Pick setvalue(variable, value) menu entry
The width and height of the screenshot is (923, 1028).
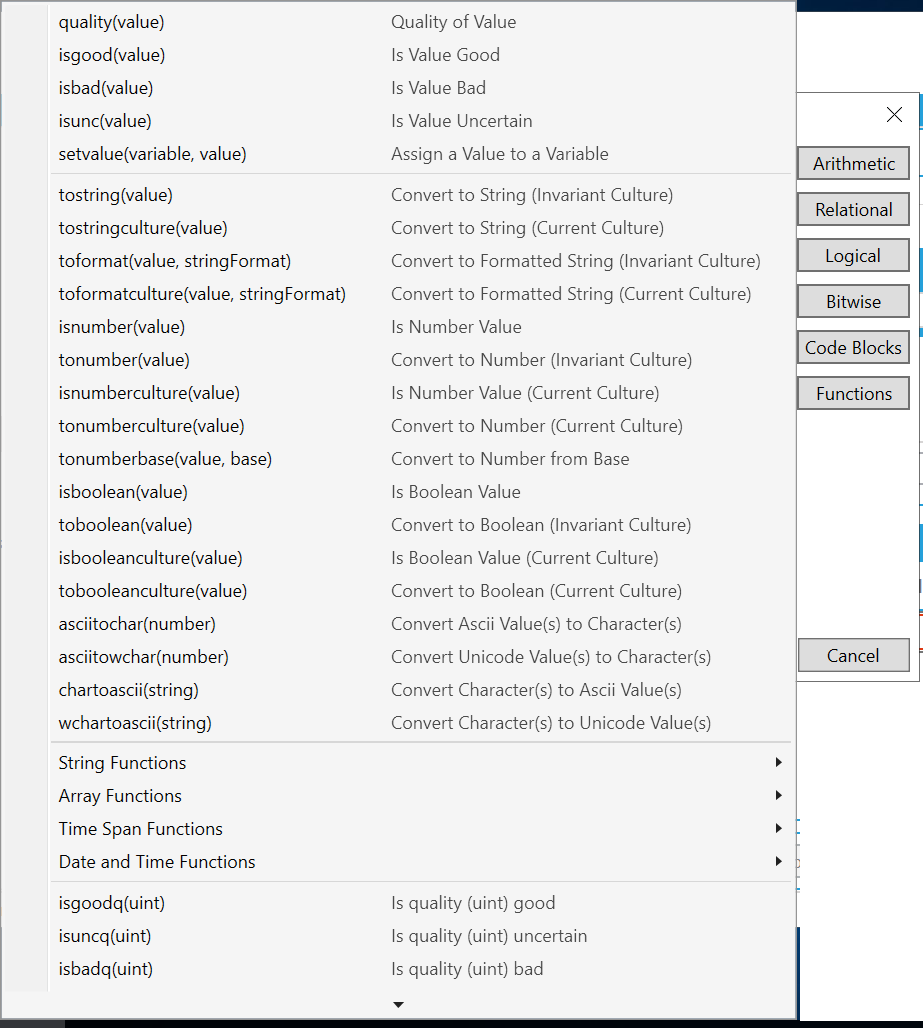coord(152,154)
